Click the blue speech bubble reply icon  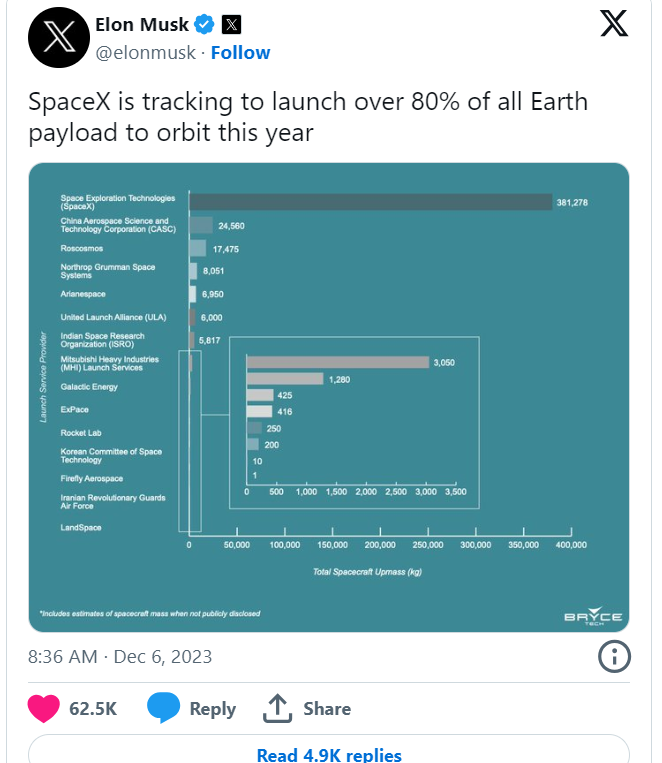click(x=164, y=708)
